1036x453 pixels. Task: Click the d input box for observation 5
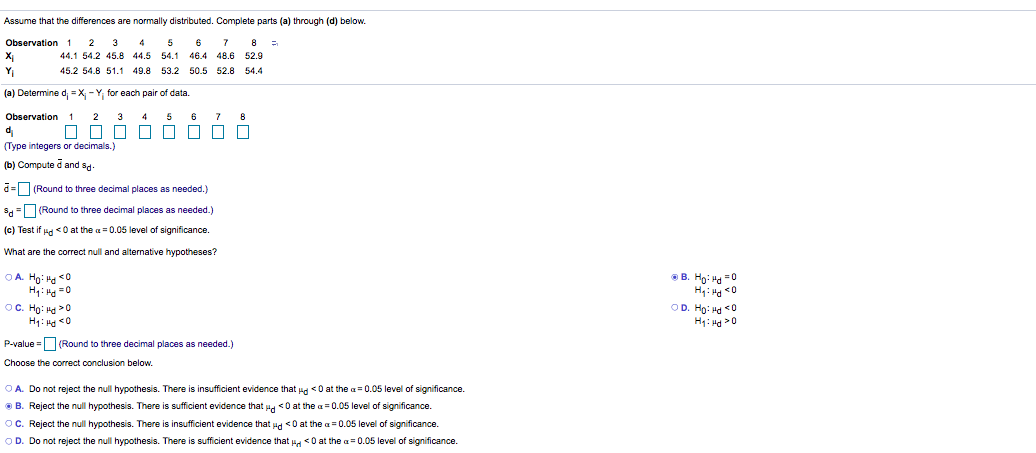(x=169, y=133)
